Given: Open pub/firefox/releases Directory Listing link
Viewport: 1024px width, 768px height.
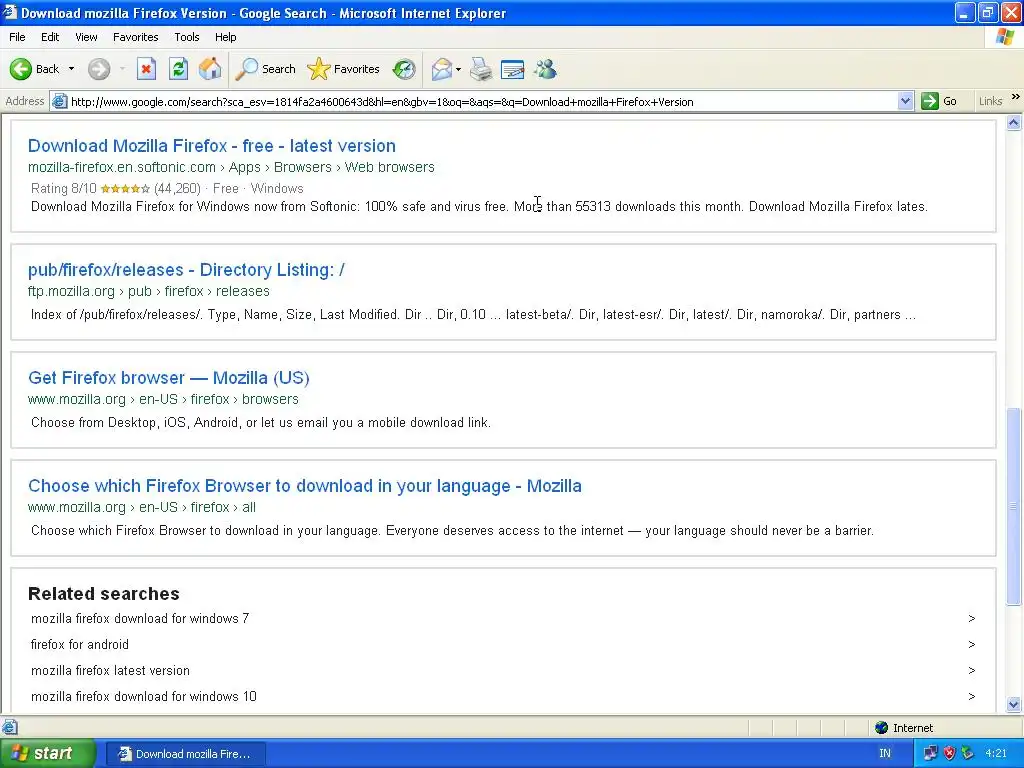Looking at the screenshot, I should point(186,270).
